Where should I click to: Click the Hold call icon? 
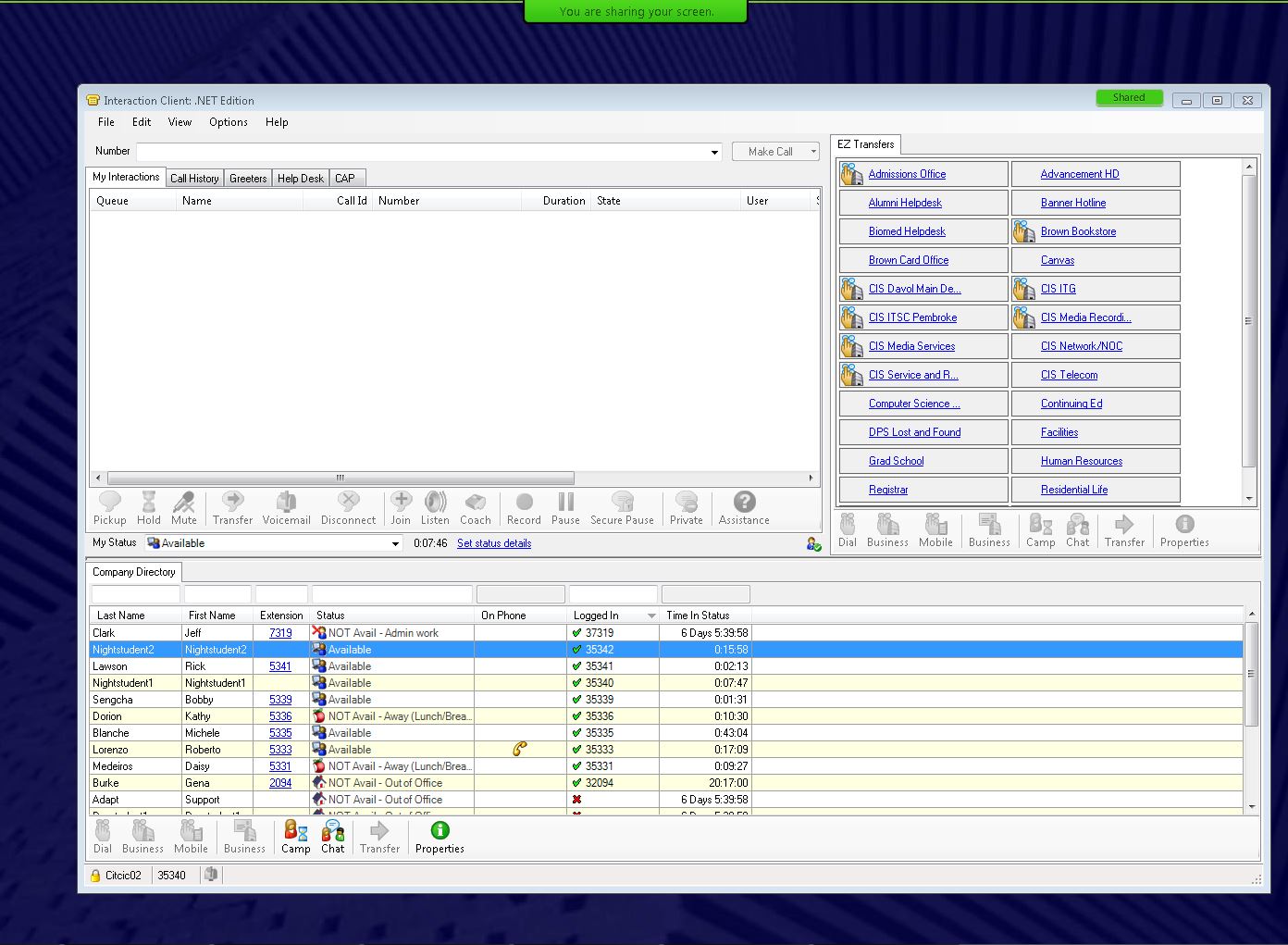148,502
